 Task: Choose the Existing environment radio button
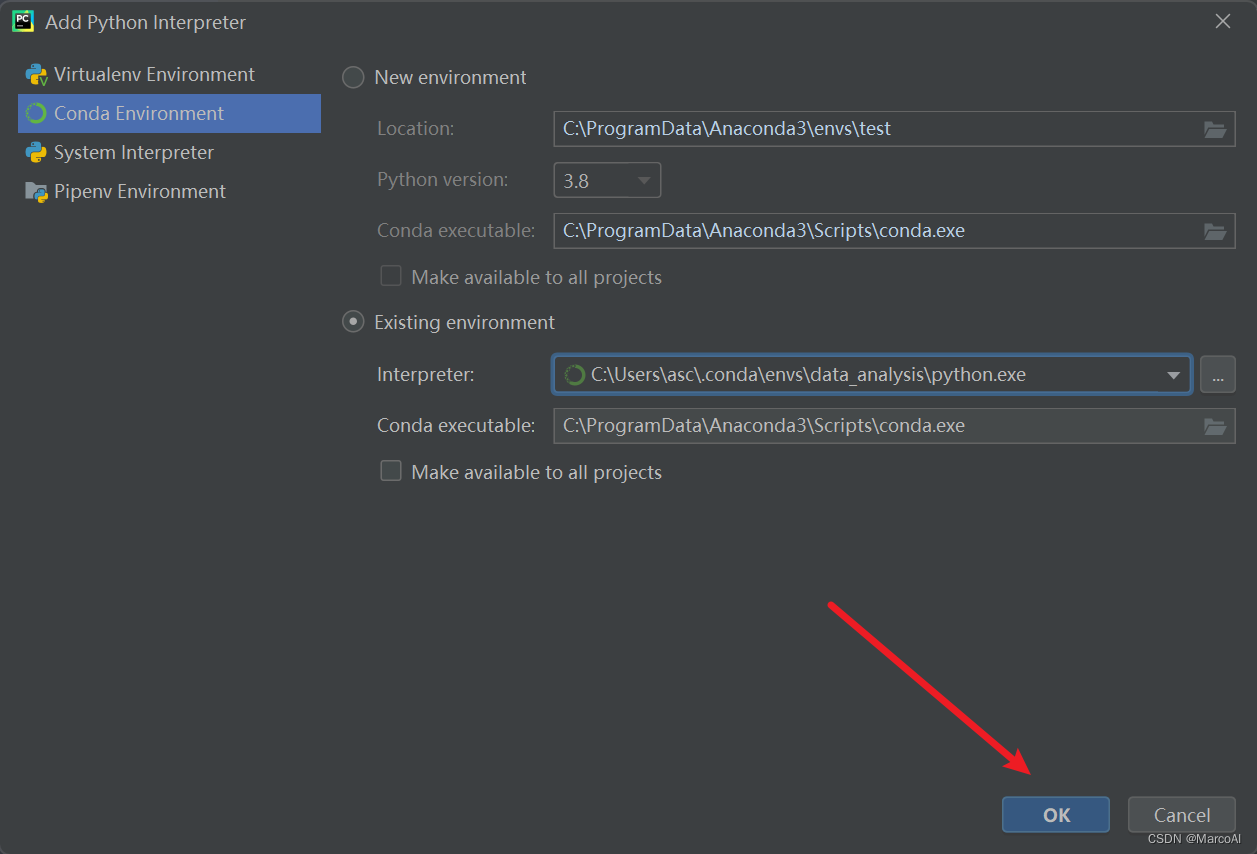coord(353,323)
